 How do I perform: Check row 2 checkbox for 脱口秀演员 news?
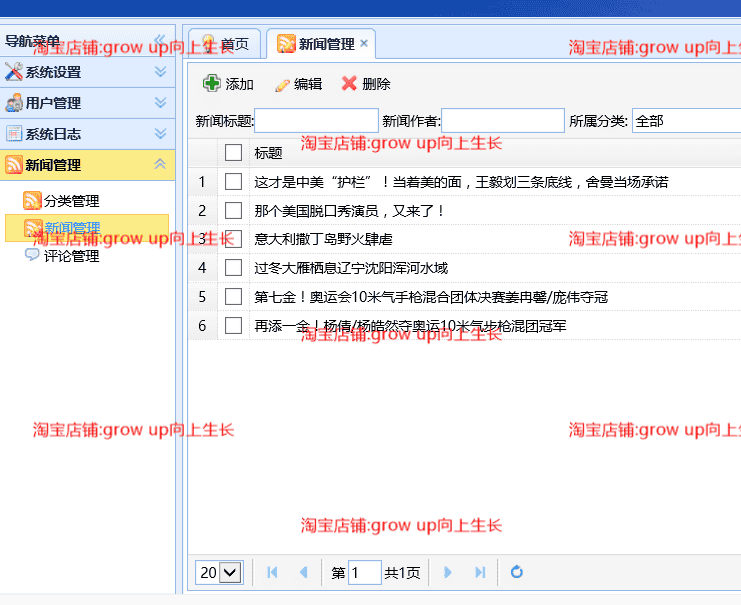pyautogui.click(x=233, y=210)
